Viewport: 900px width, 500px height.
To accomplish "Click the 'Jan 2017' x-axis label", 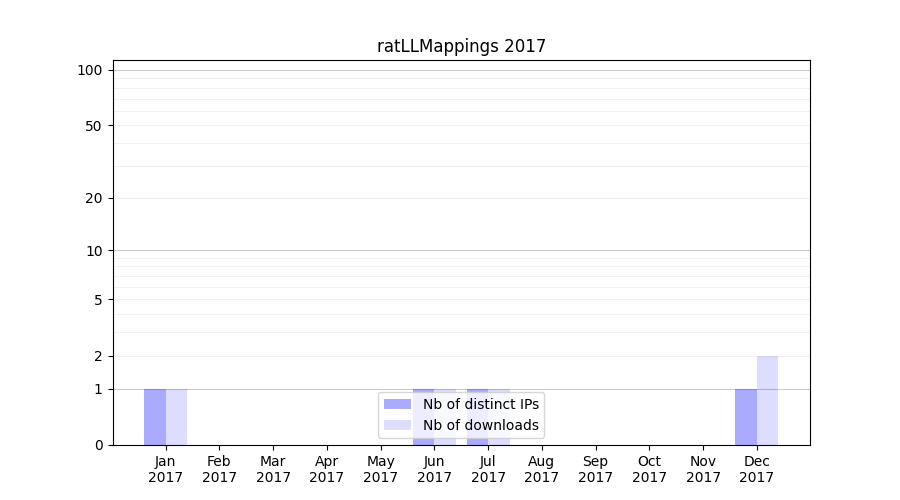I will 166,469.
